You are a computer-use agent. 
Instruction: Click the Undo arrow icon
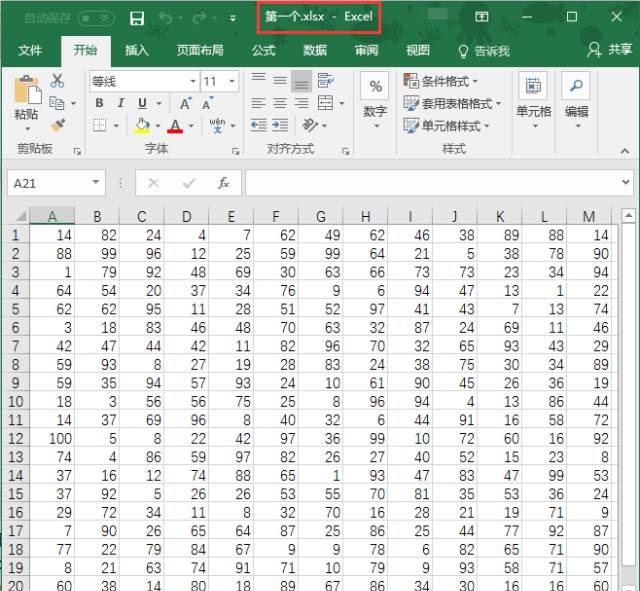tap(165, 18)
